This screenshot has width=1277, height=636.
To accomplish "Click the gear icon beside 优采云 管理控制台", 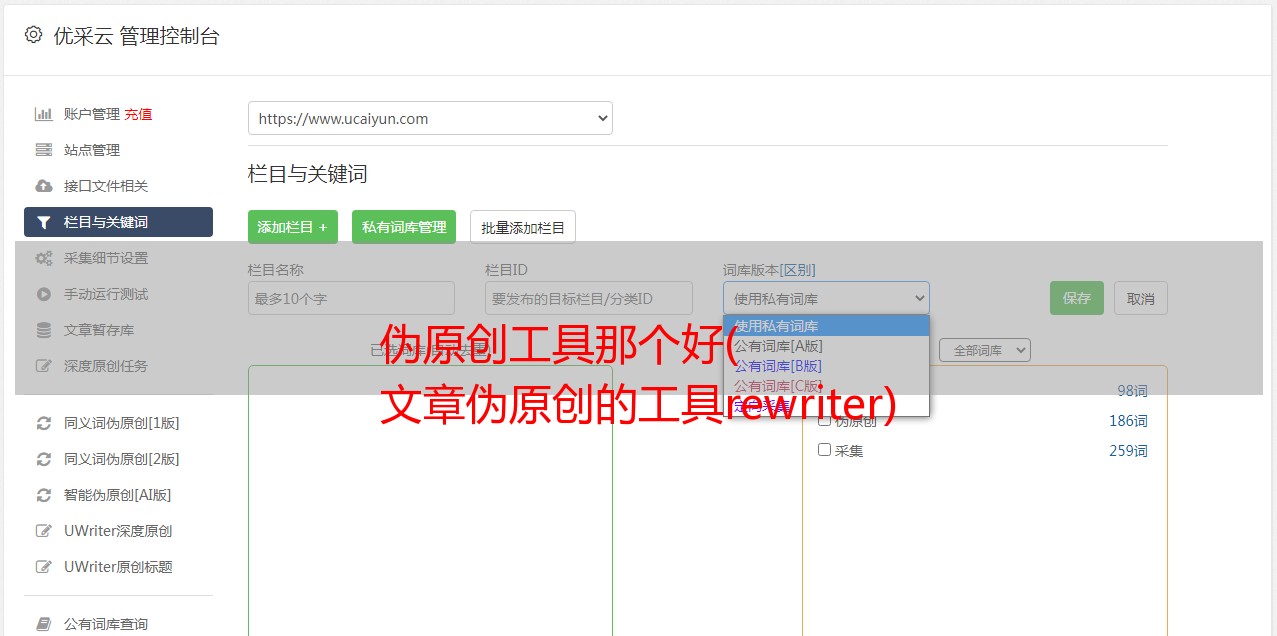I will pyautogui.click(x=33, y=35).
